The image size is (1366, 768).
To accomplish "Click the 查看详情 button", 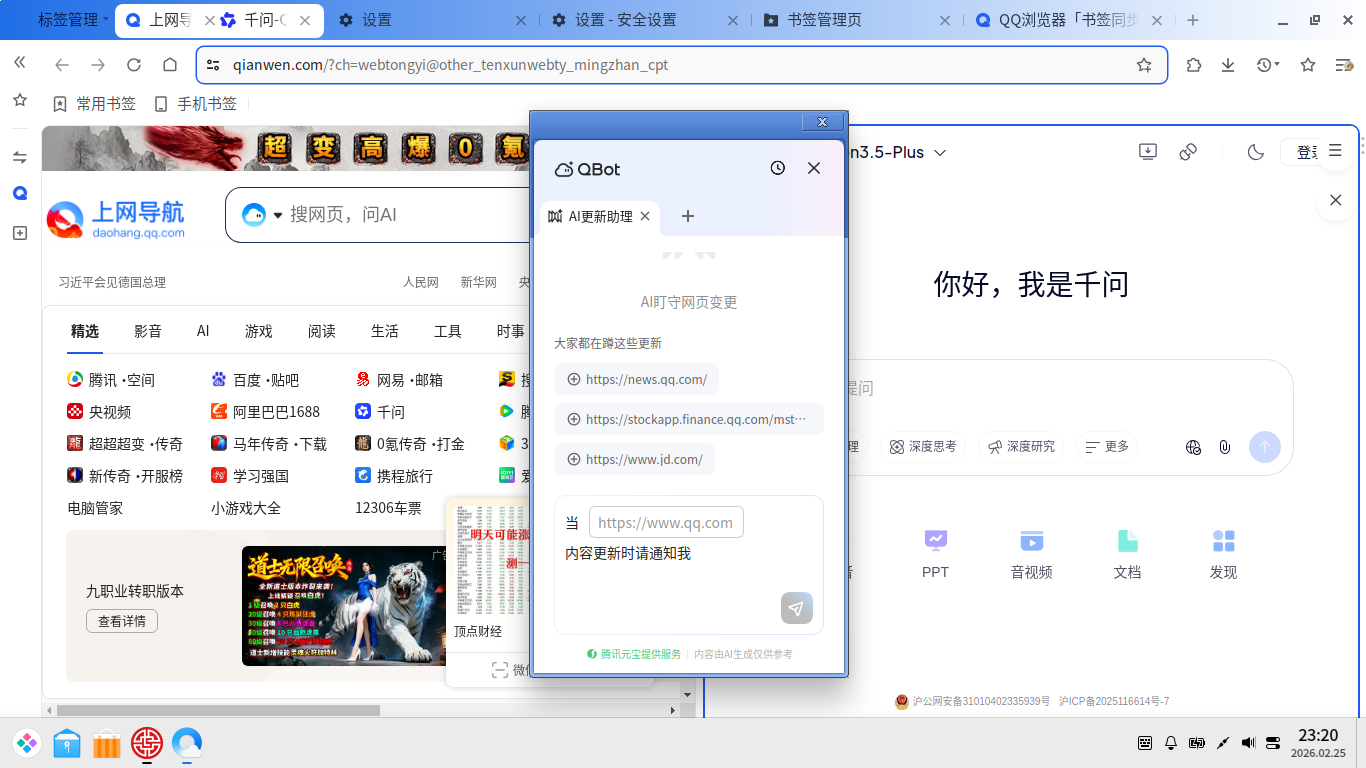I will click(x=122, y=621).
